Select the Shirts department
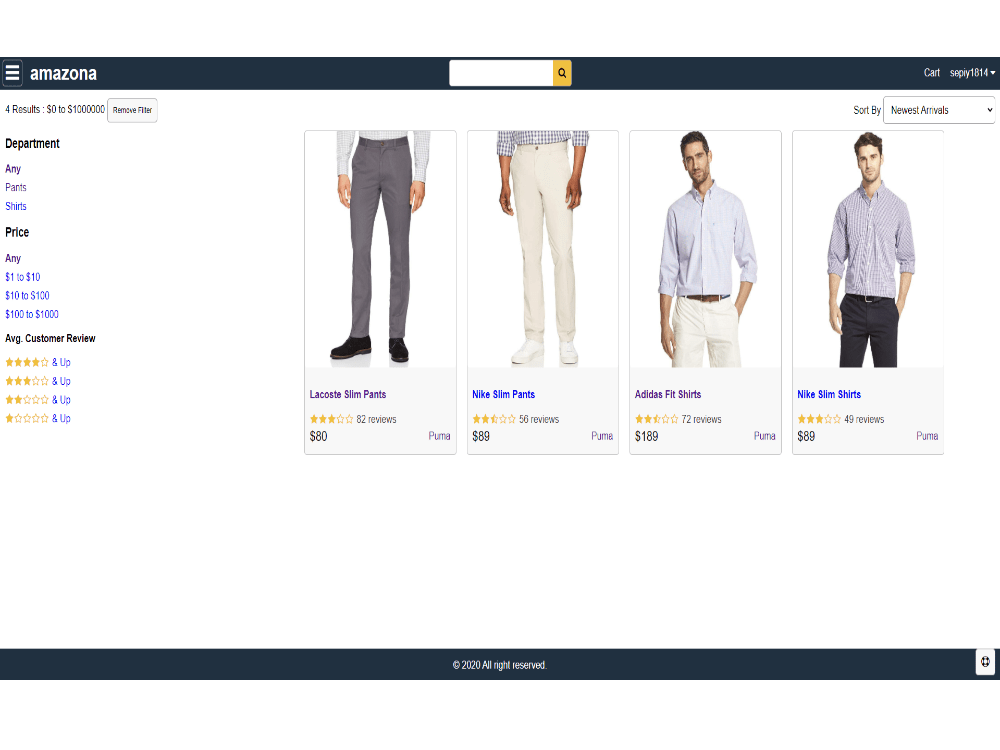This screenshot has width=1000, height=750. click(x=15, y=206)
